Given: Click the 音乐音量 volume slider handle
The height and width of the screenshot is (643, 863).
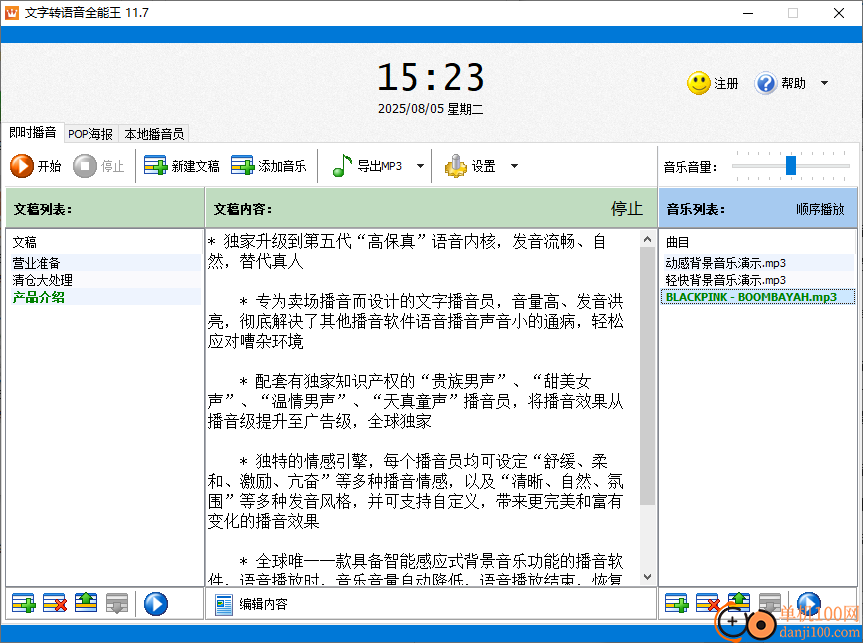Looking at the screenshot, I should (x=791, y=166).
